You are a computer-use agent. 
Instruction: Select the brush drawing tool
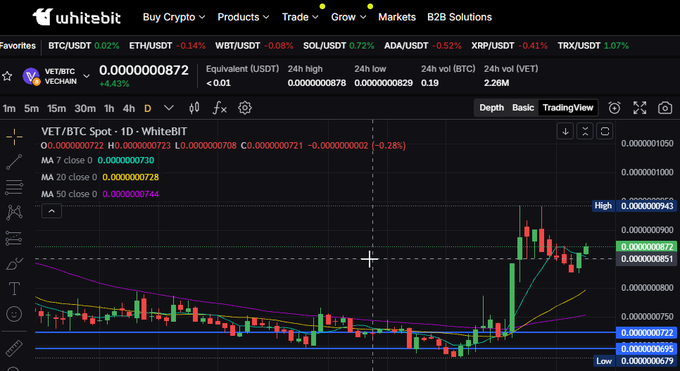tap(14, 263)
